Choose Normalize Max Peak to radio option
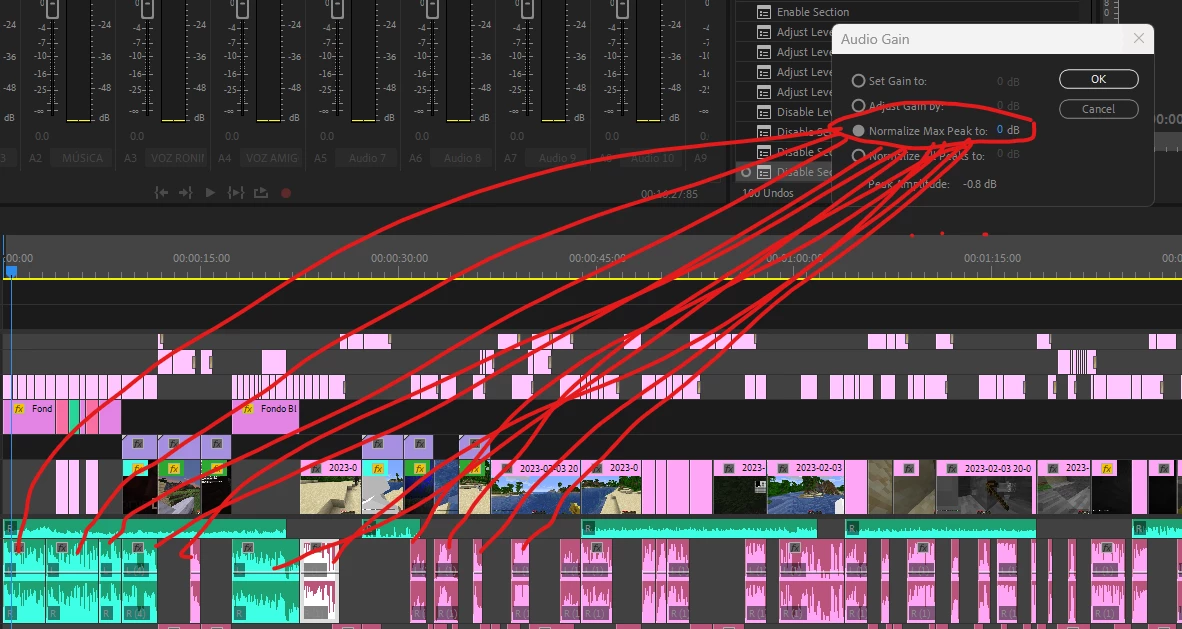Screen dimensions: 1182x629 coord(858,130)
